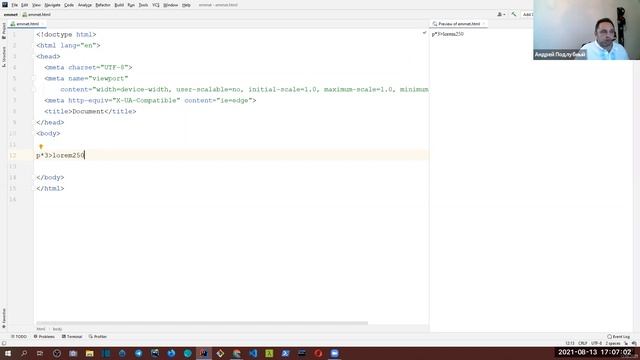Open the Tools menu
The width and height of the screenshot is (640, 360).
click(x=143, y=5)
